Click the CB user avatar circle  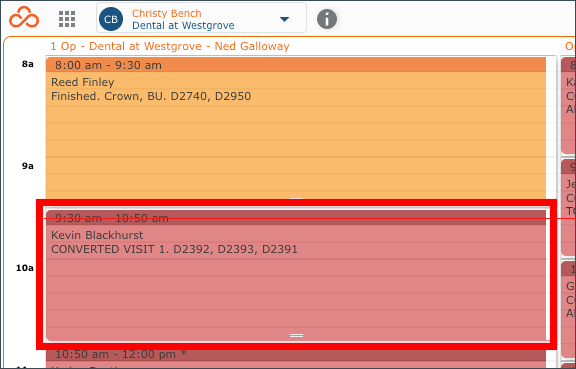point(111,19)
